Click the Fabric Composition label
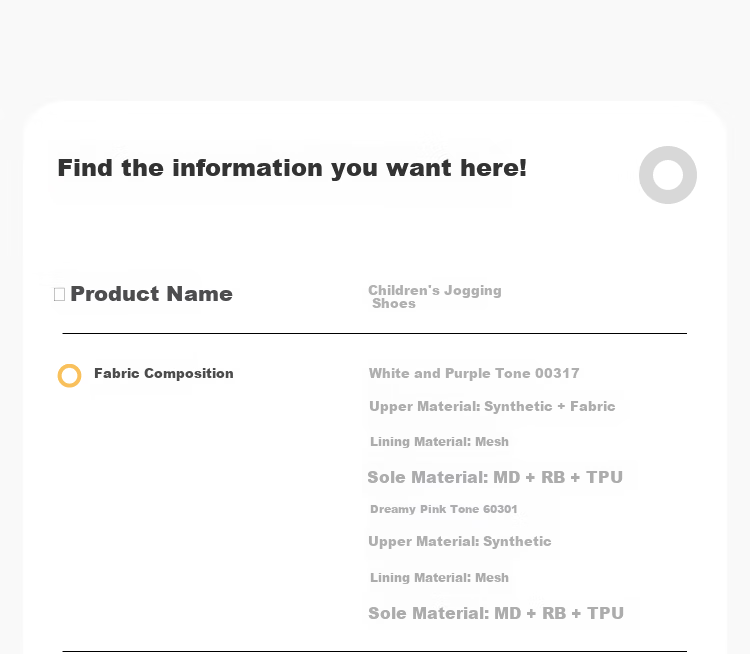 click(164, 373)
